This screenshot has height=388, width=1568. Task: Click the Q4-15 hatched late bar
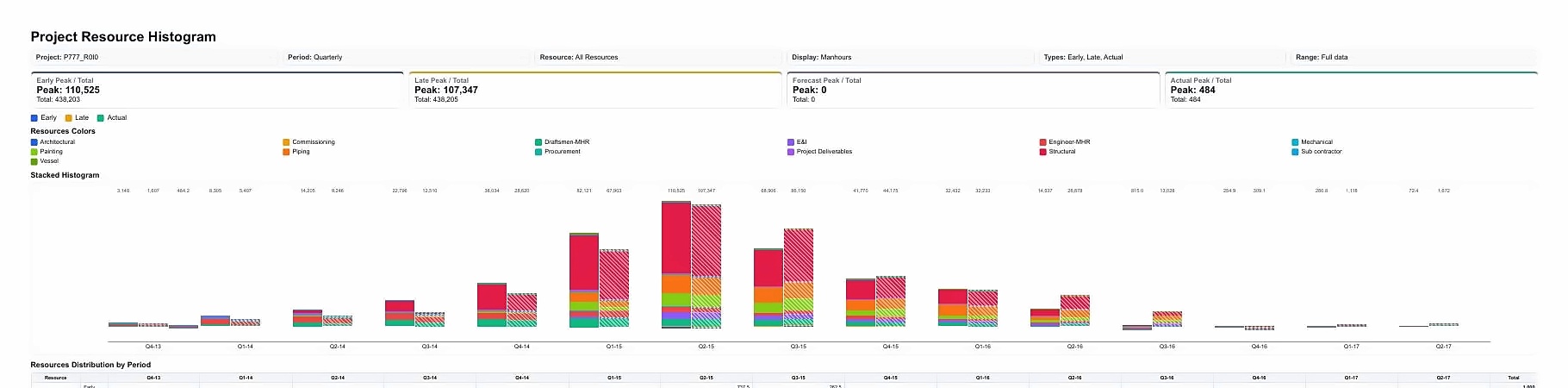click(x=891, y=301)
